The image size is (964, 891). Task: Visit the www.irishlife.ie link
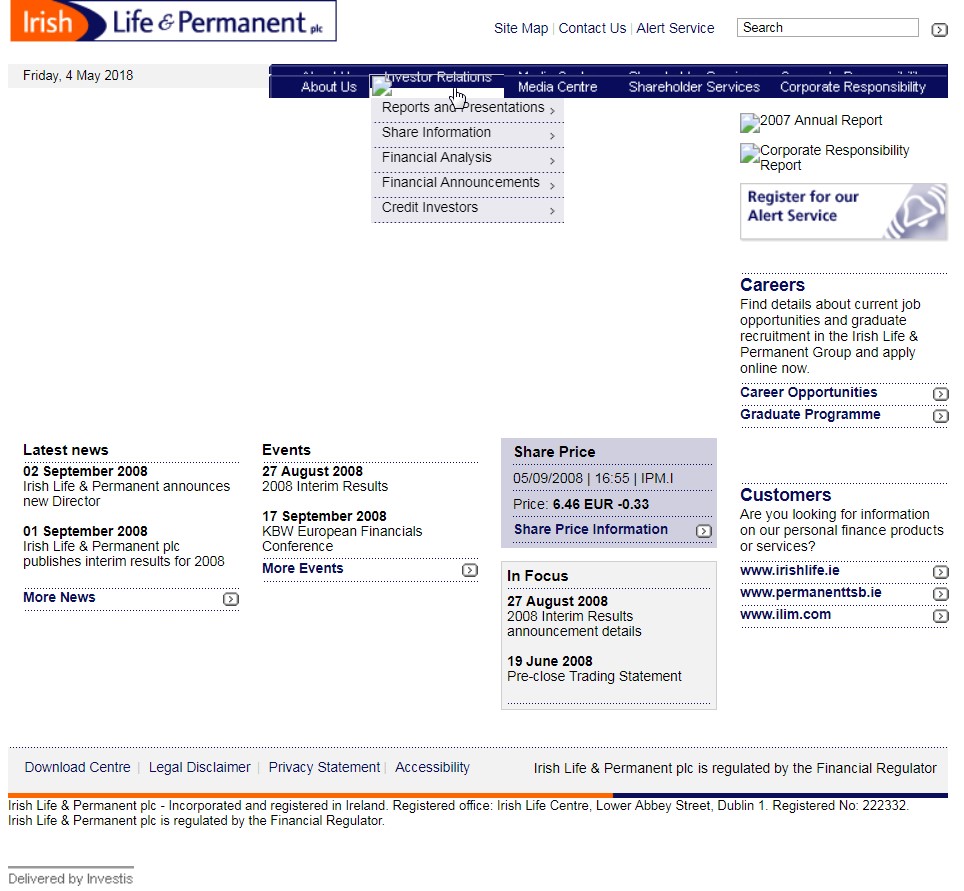click(789, 570)
